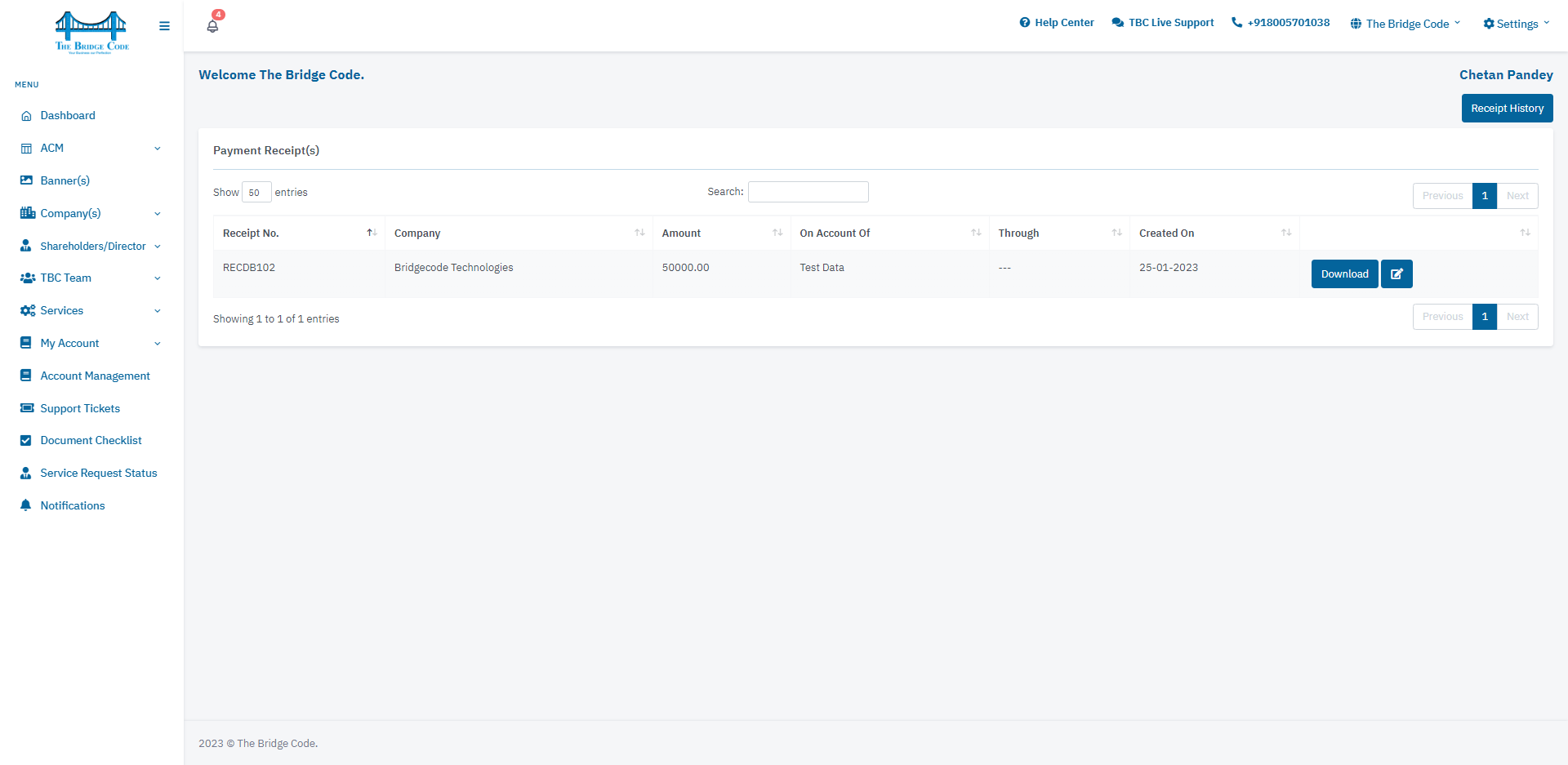Toggle the hamburger sidebar menu icon
This screenshot has height=765, width=1568.
(164, 26)
